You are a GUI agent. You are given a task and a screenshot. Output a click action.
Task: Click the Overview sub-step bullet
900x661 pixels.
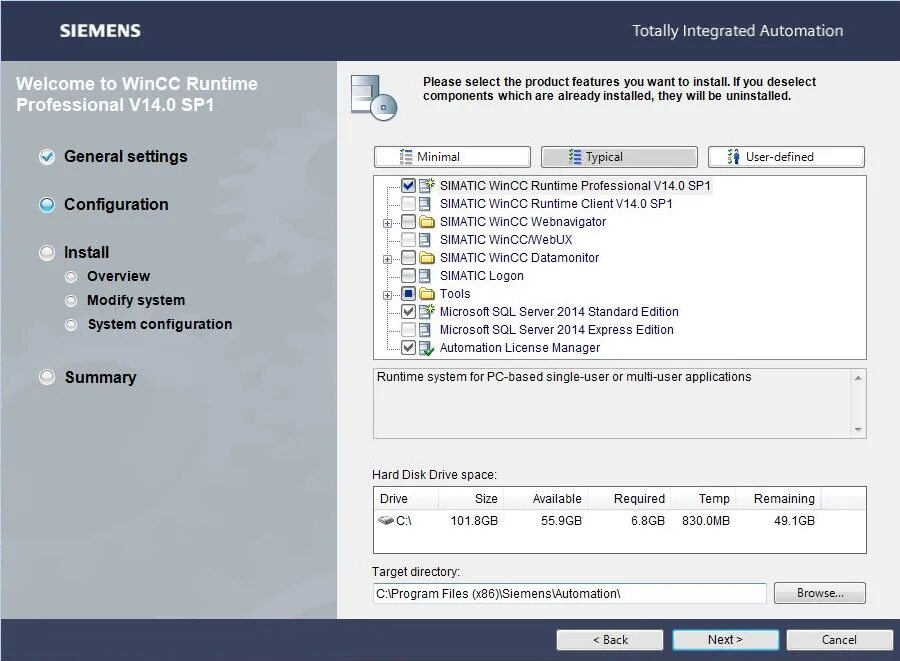71,277
